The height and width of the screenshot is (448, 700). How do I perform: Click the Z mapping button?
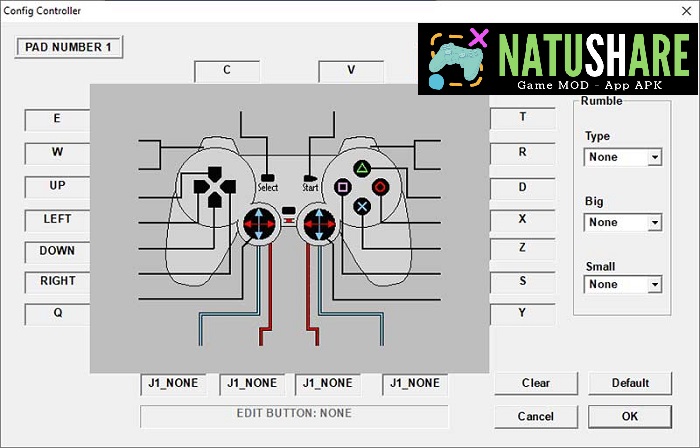(522, 249)
